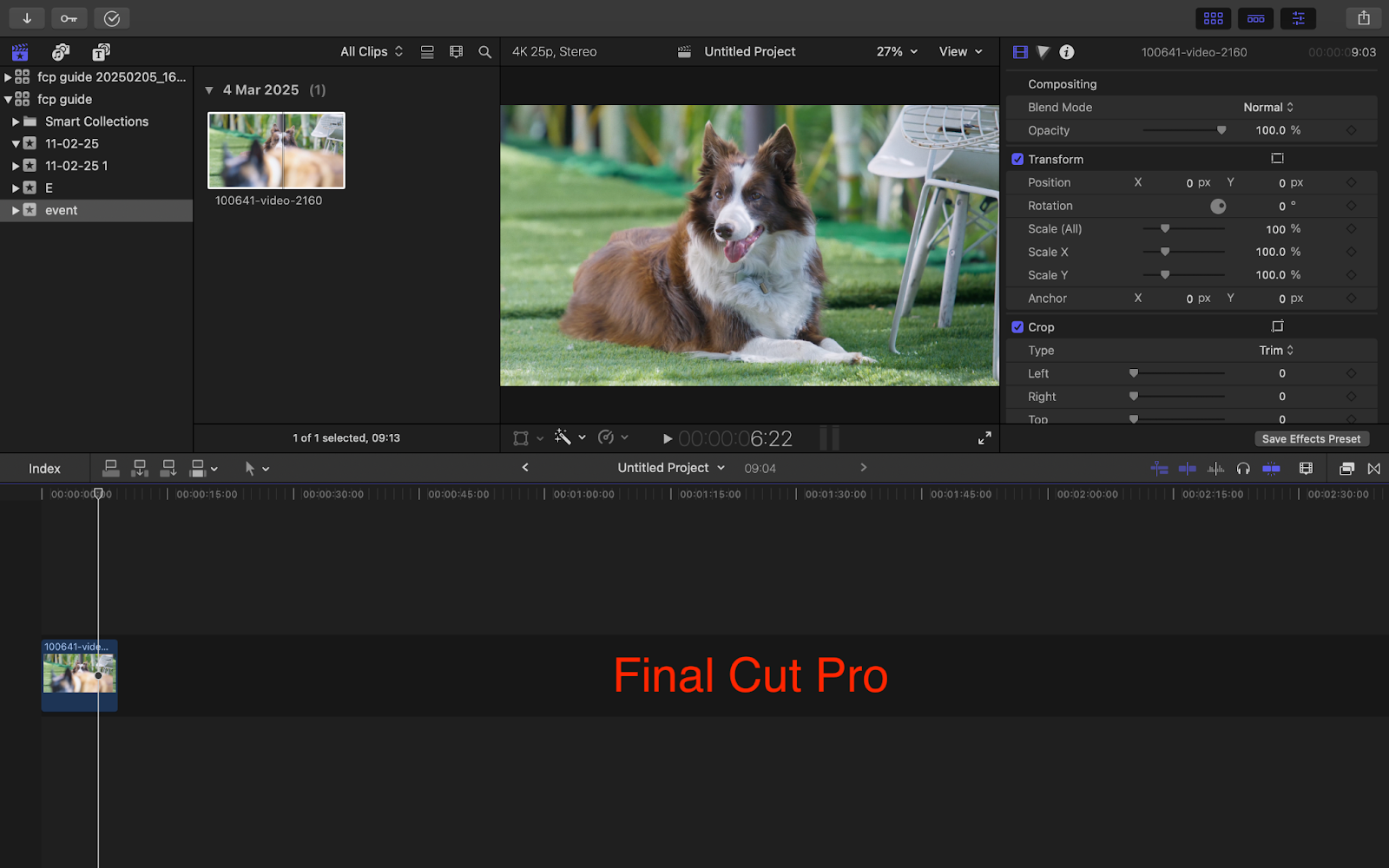This screenshot has width=1389, height=868.
Task: Add keyframe for Opacity
Action: (1351, 130)
